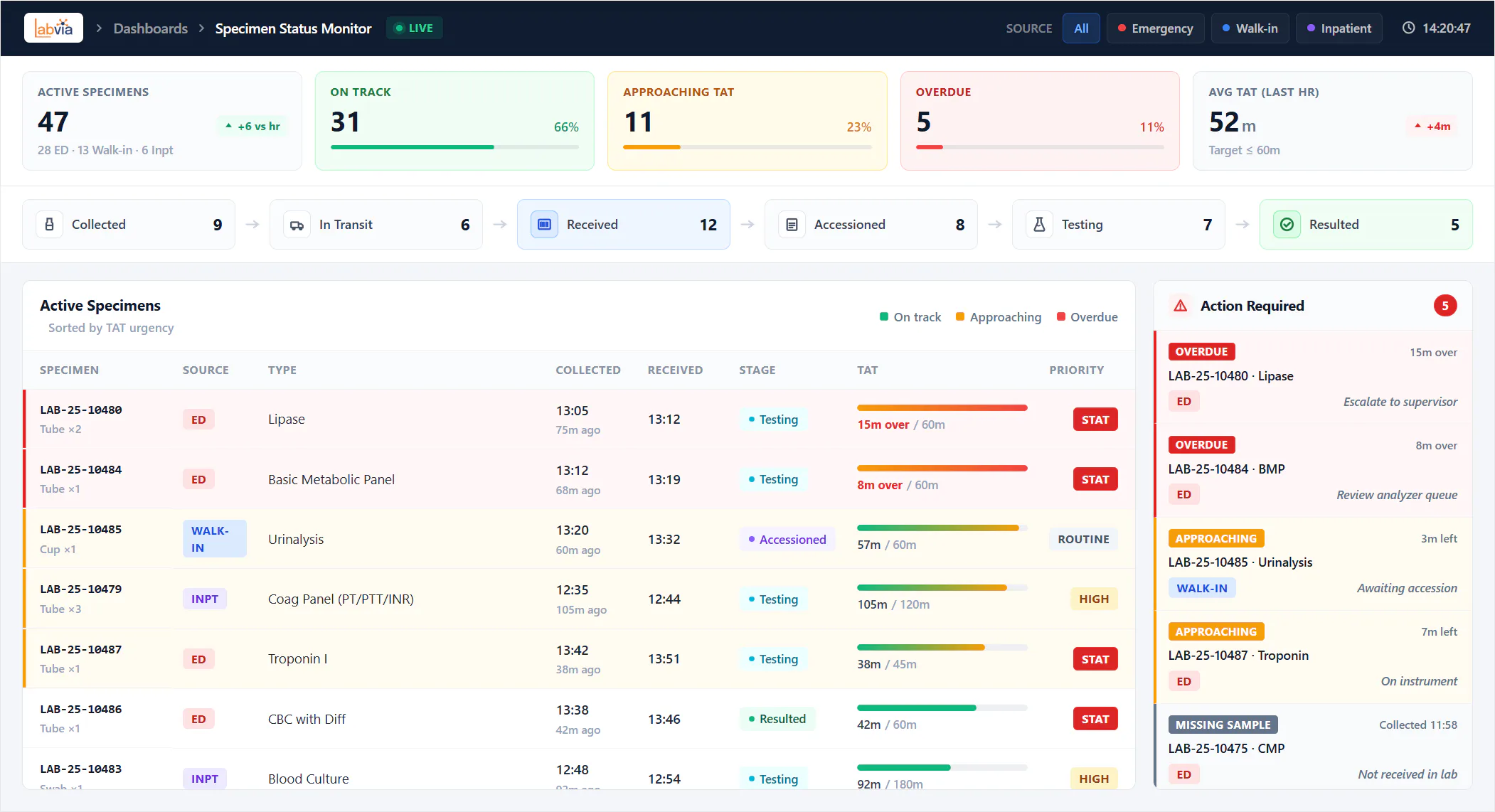Select the Received stage card

click(x=624, y=225)
